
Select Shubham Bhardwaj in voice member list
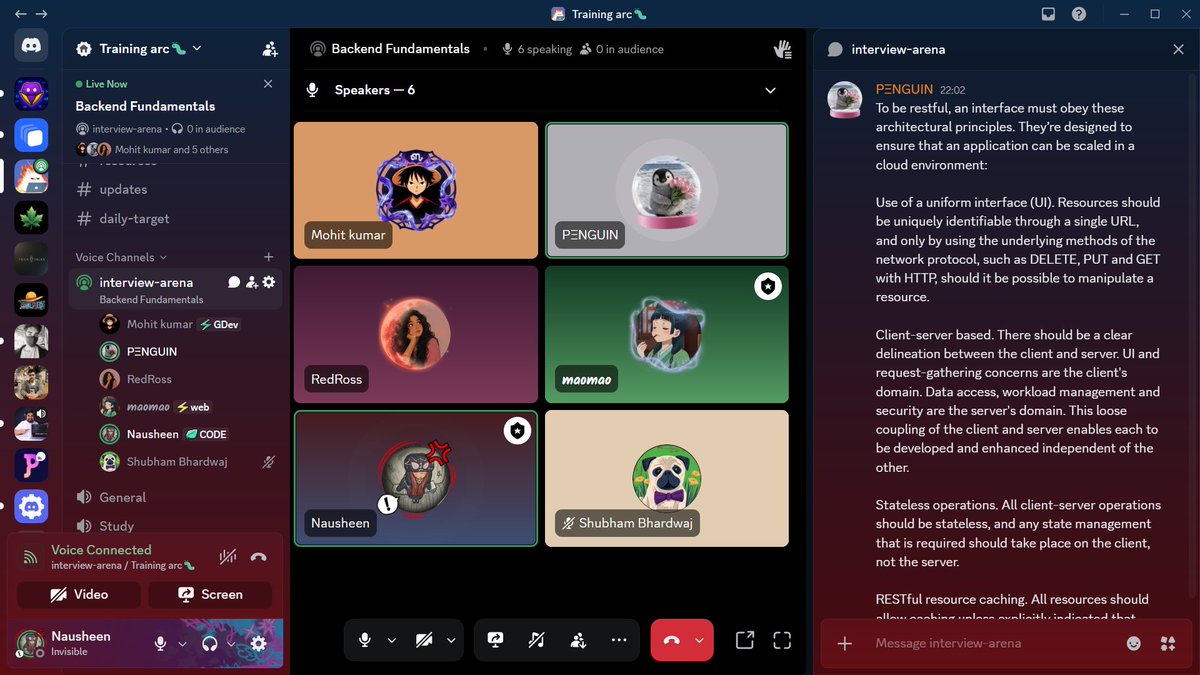(187, 462)
